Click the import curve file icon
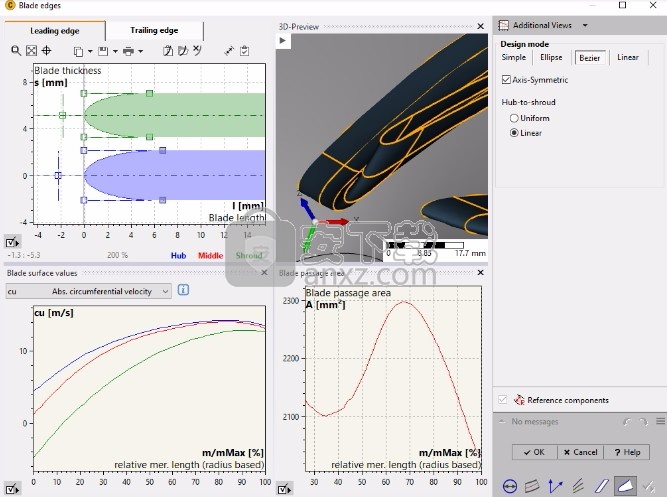 (168, 51)
